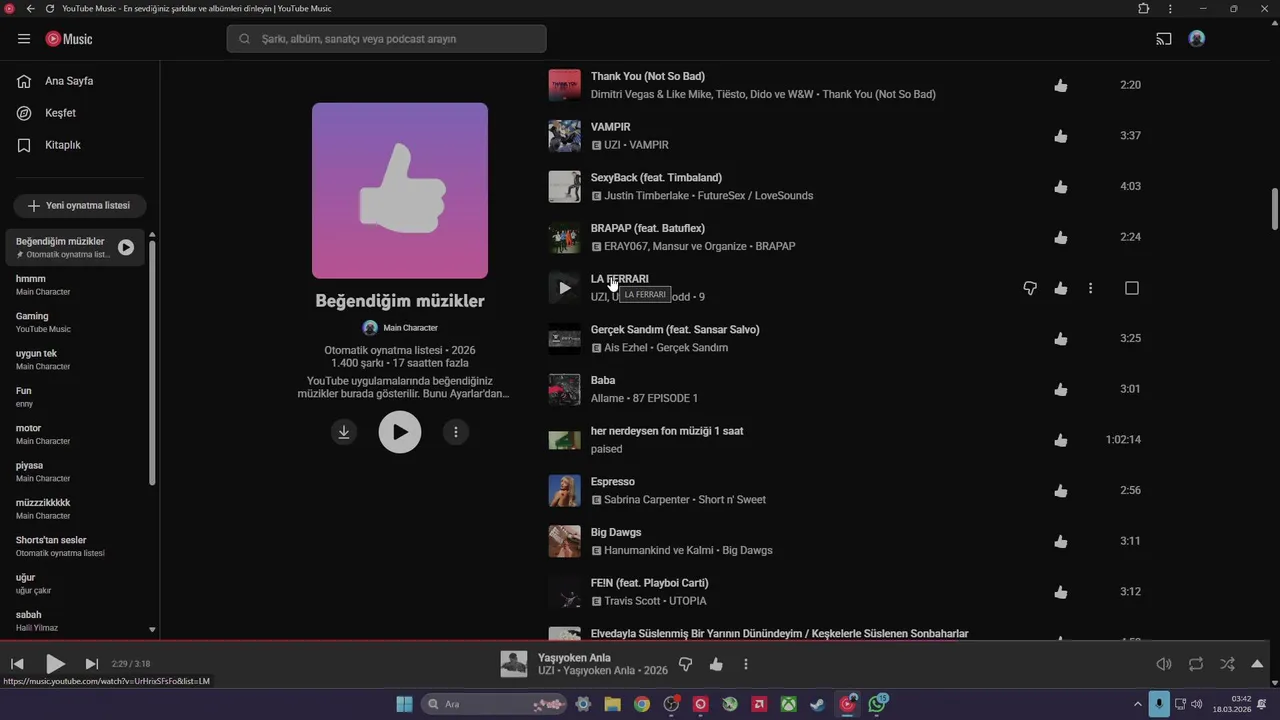The height and width of the screenshot is (720, 1280).
Task: Show hidden system tray icons
Action: point(1137,704)
